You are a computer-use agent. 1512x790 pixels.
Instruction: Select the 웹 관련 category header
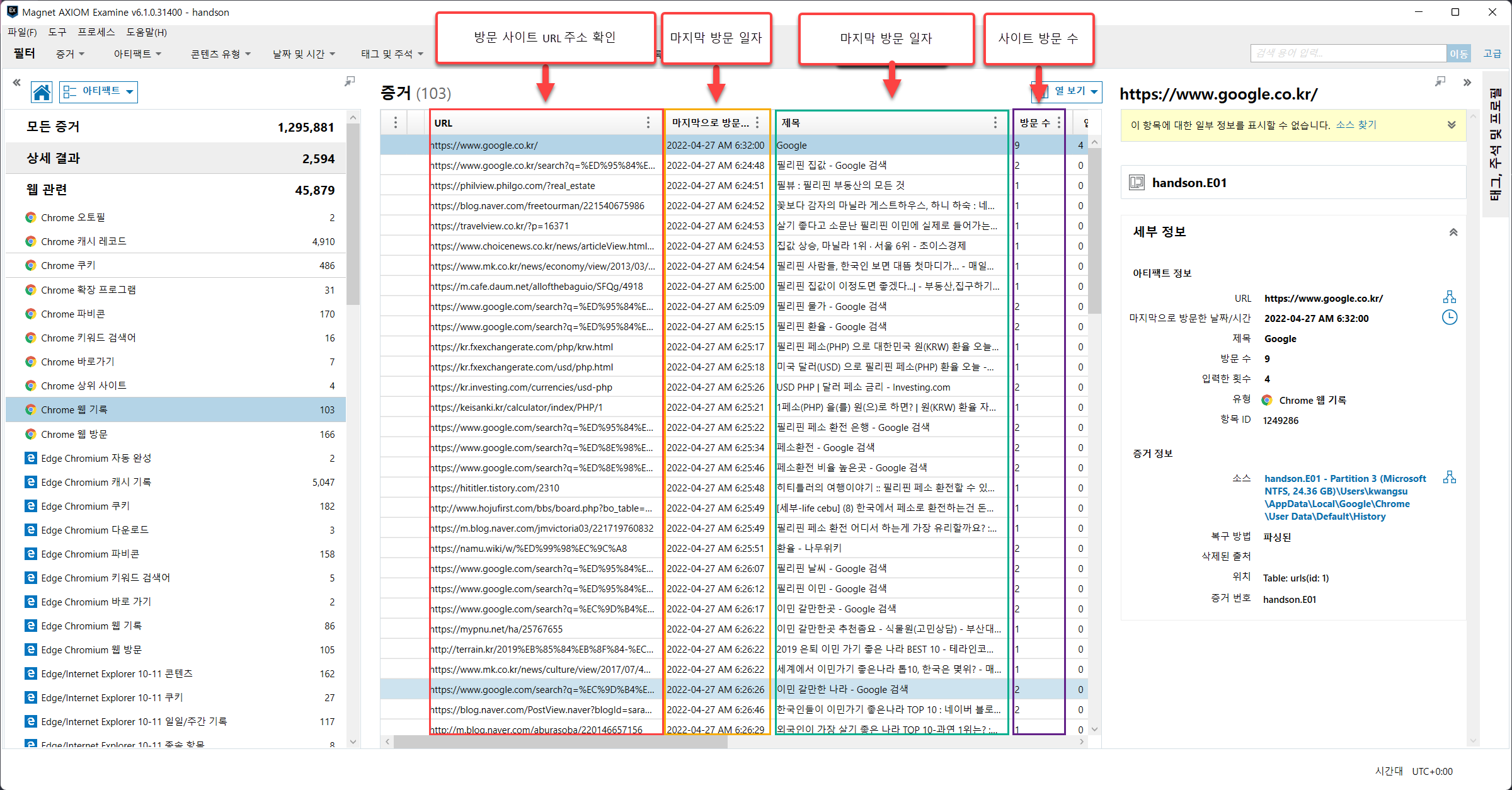pyautogui.click(x=176, y=190)
